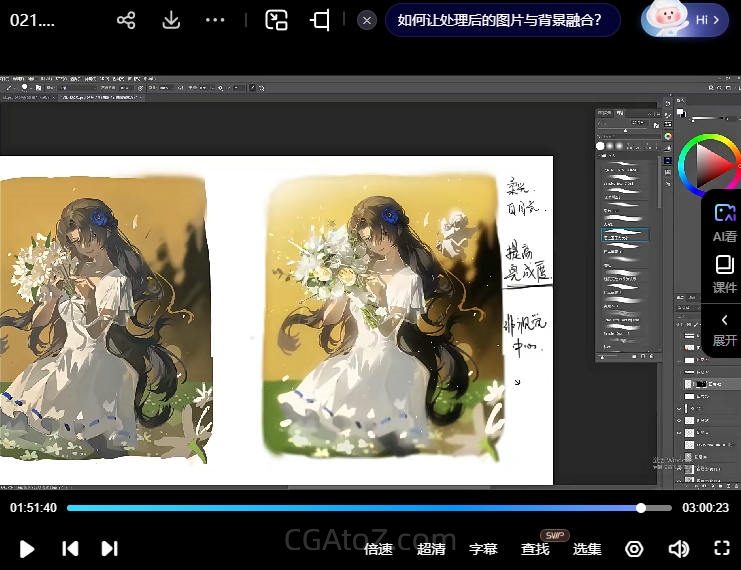Image resolution: width=741 pixels, height=570 pixels.
Task: Enter fullscreen mode
Action: tap(722, 548)
